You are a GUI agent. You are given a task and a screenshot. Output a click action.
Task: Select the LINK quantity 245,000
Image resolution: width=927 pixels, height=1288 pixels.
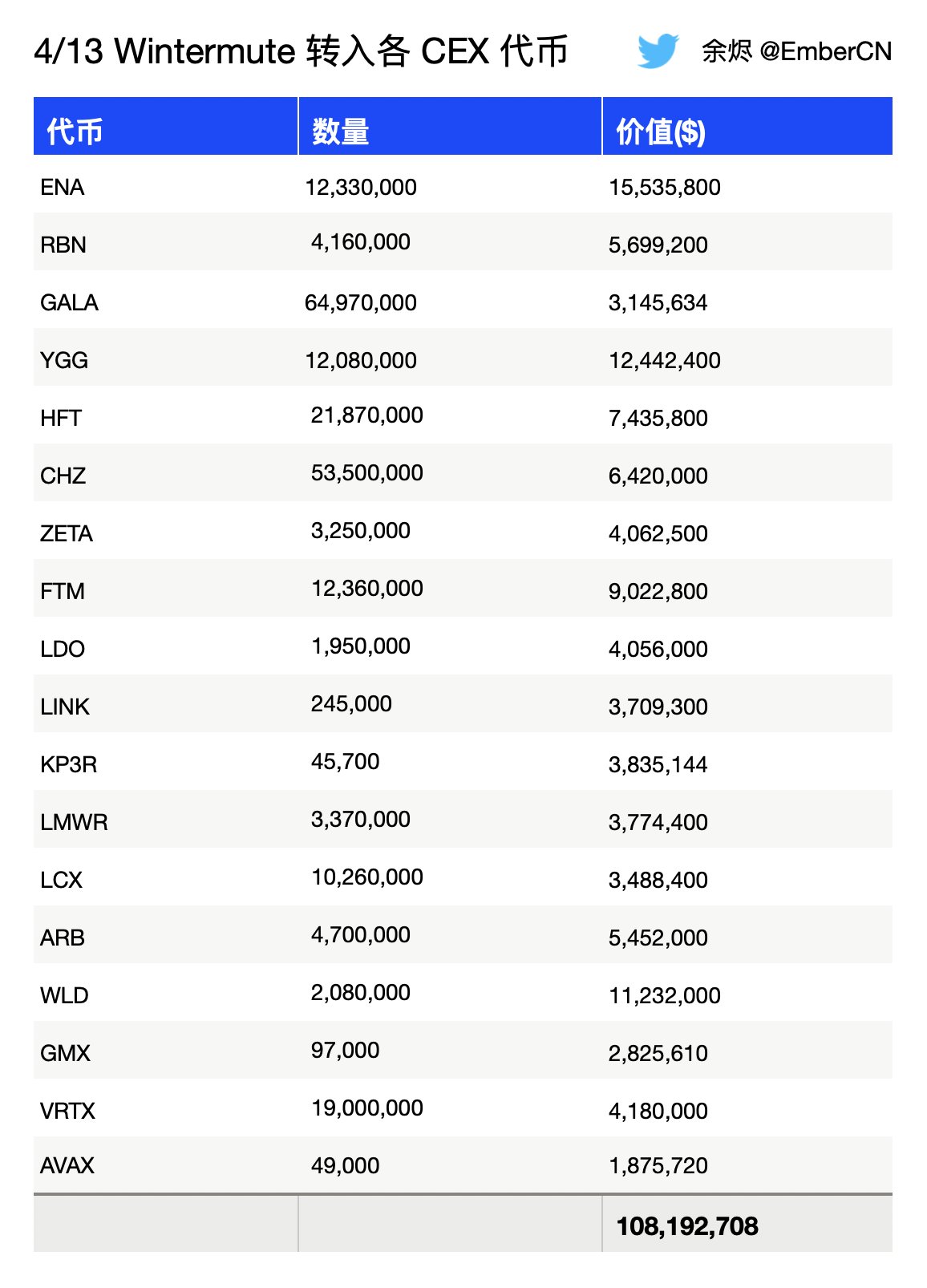click(x=351, y=704)
